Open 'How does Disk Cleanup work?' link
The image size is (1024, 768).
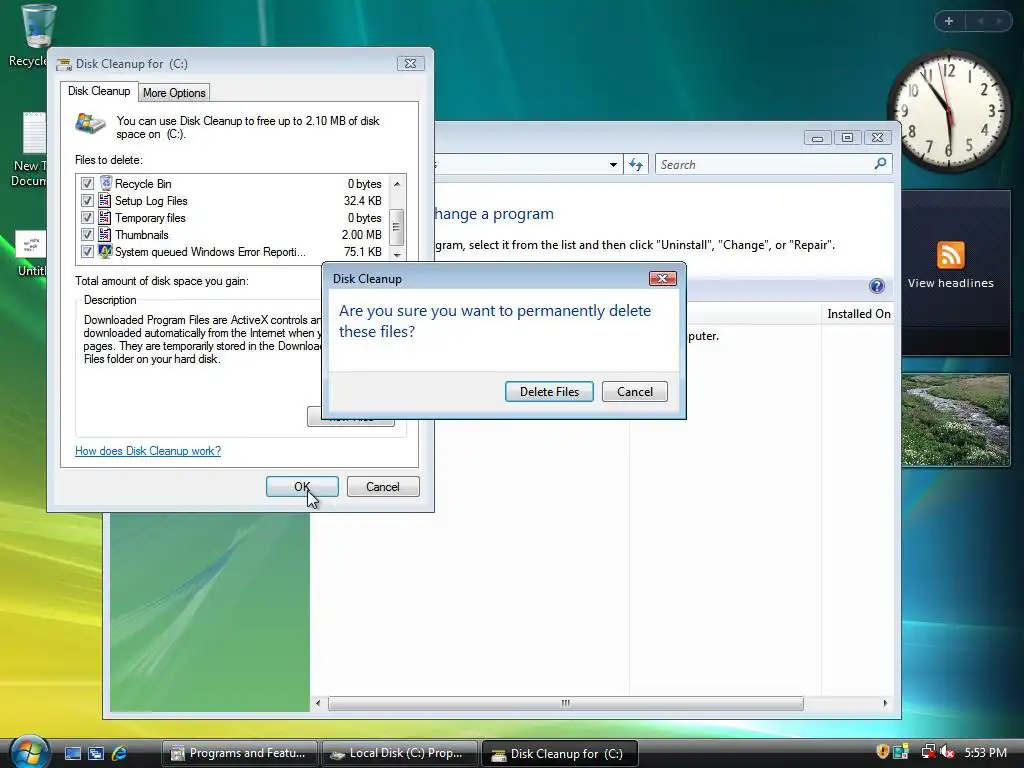(148, 451)
